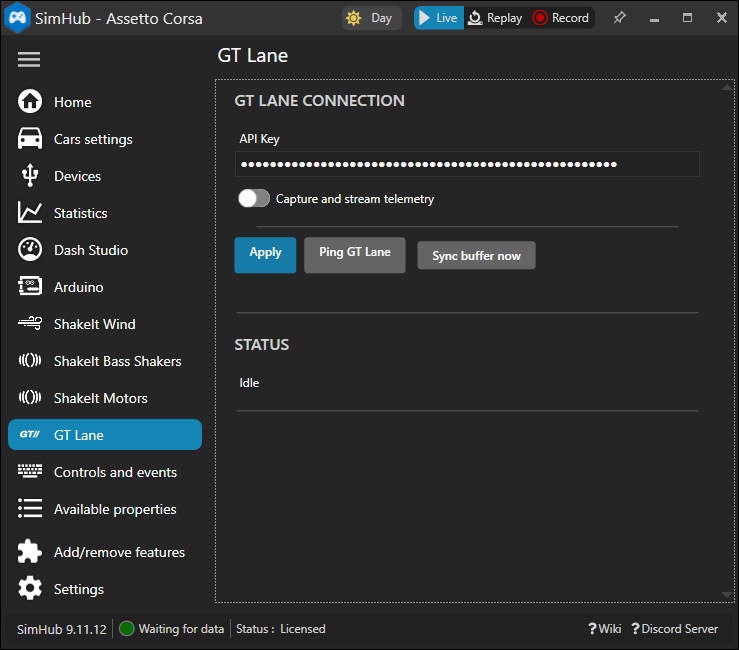This screenshot has height=650, width=739.
Task: Switch to Replay mode
Action: click(495, 18)
